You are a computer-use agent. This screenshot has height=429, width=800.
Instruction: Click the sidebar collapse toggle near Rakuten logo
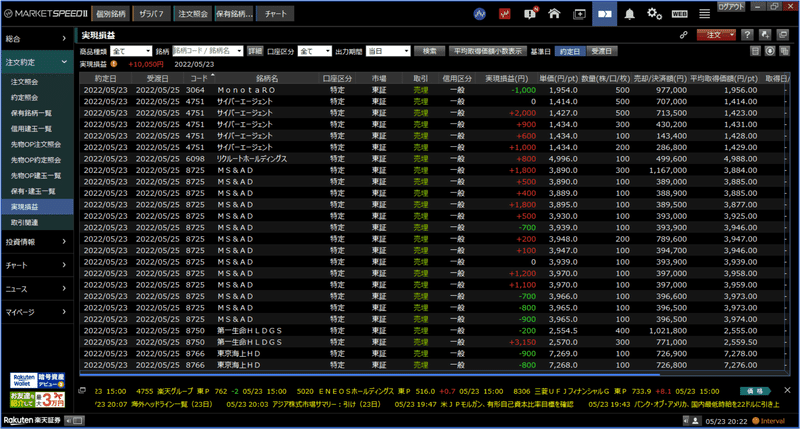(74, 421)
